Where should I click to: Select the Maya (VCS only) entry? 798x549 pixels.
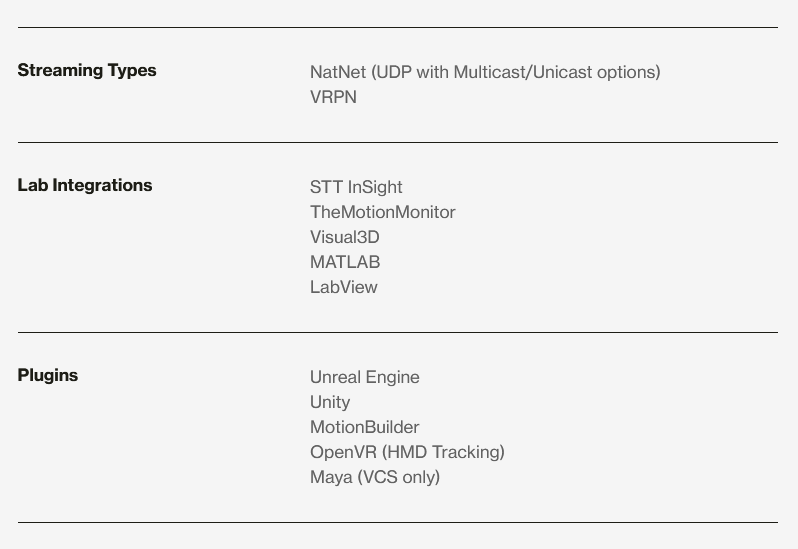(x=375, y=477)
